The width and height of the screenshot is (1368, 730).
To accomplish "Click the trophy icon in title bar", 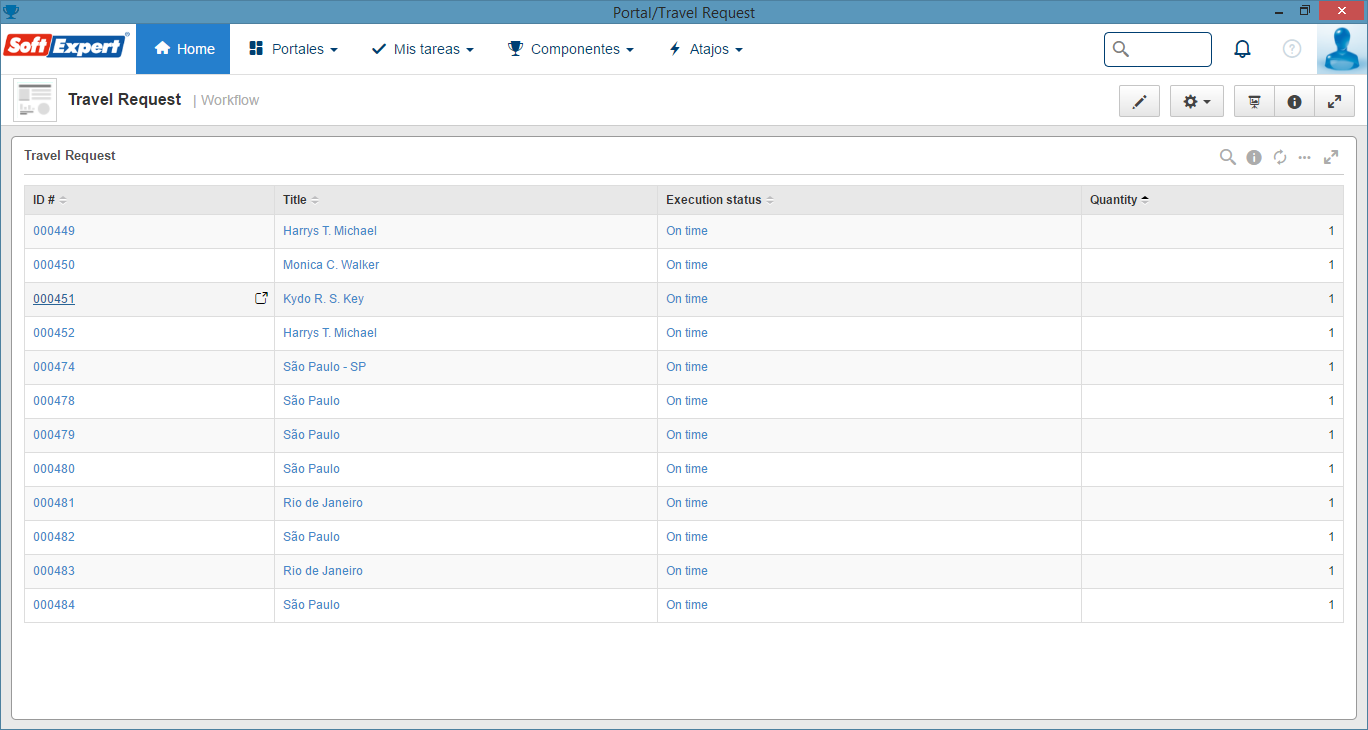I will [x=11, y=12].
